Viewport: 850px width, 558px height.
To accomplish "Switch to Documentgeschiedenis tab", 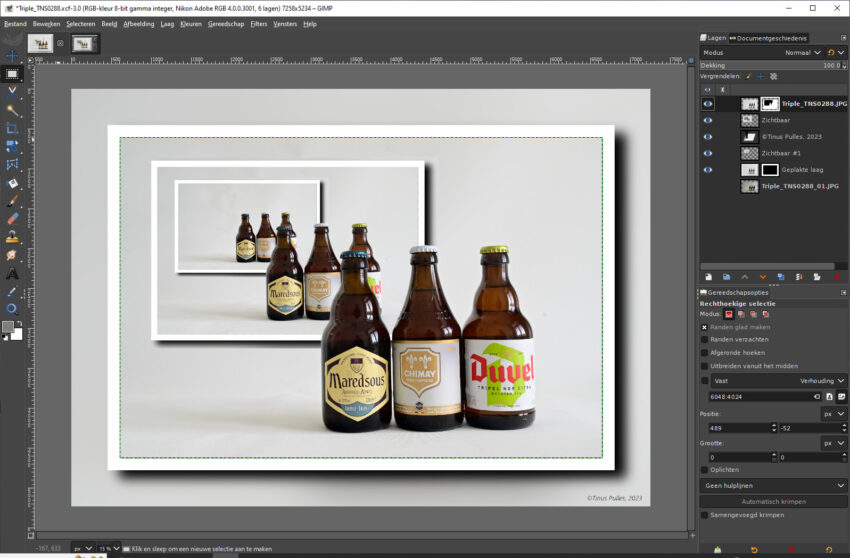I will 768,38.
